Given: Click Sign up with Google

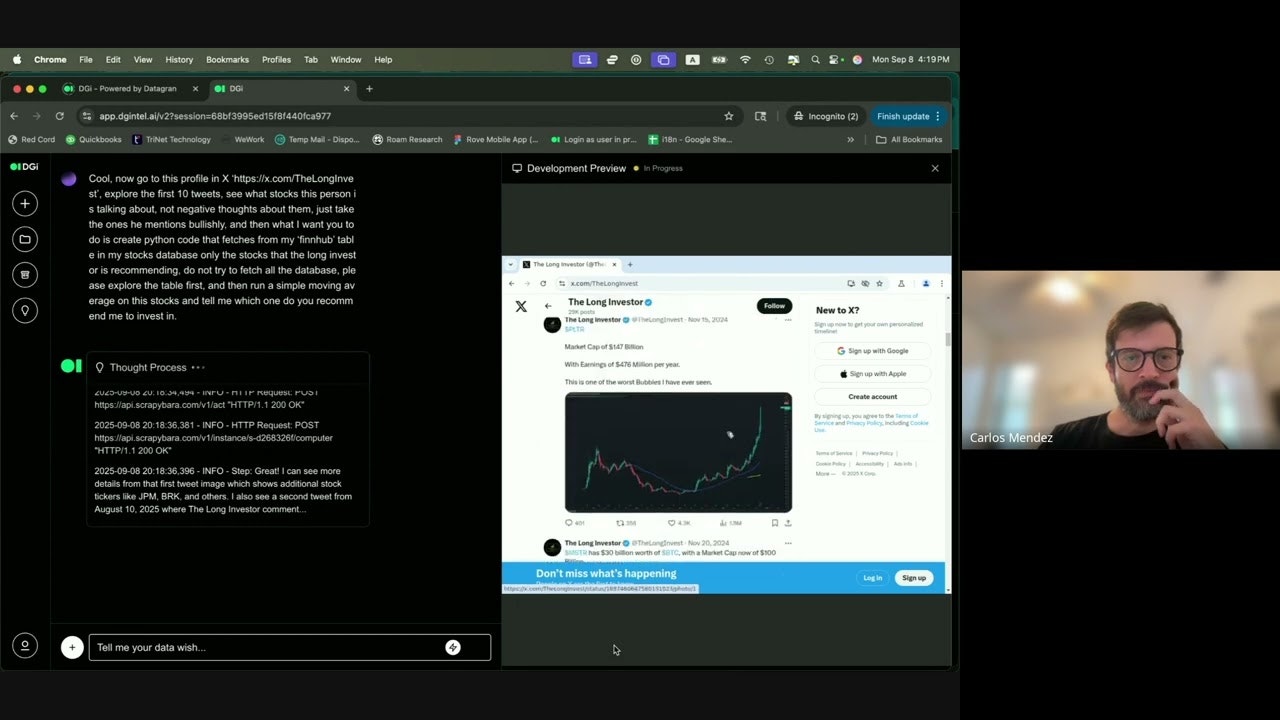Looking at the screenshot, I should (872, 351).
